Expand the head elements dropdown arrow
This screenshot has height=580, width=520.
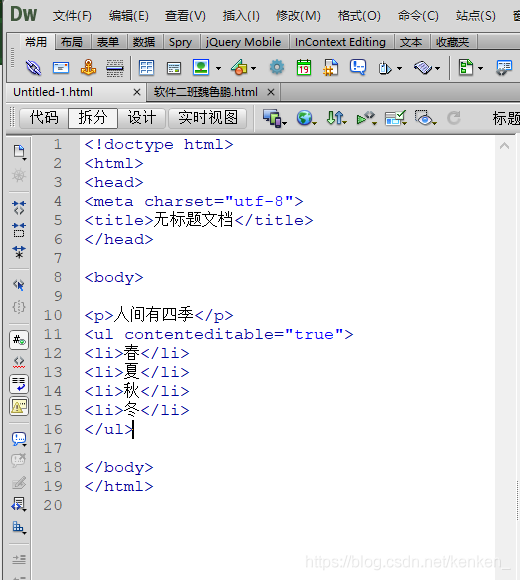click(399, 68)
